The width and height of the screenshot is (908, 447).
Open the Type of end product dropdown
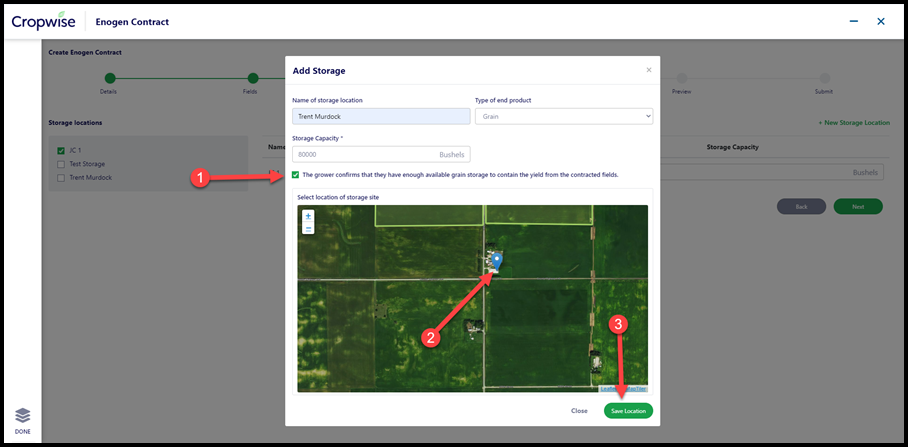pos(564,116)
